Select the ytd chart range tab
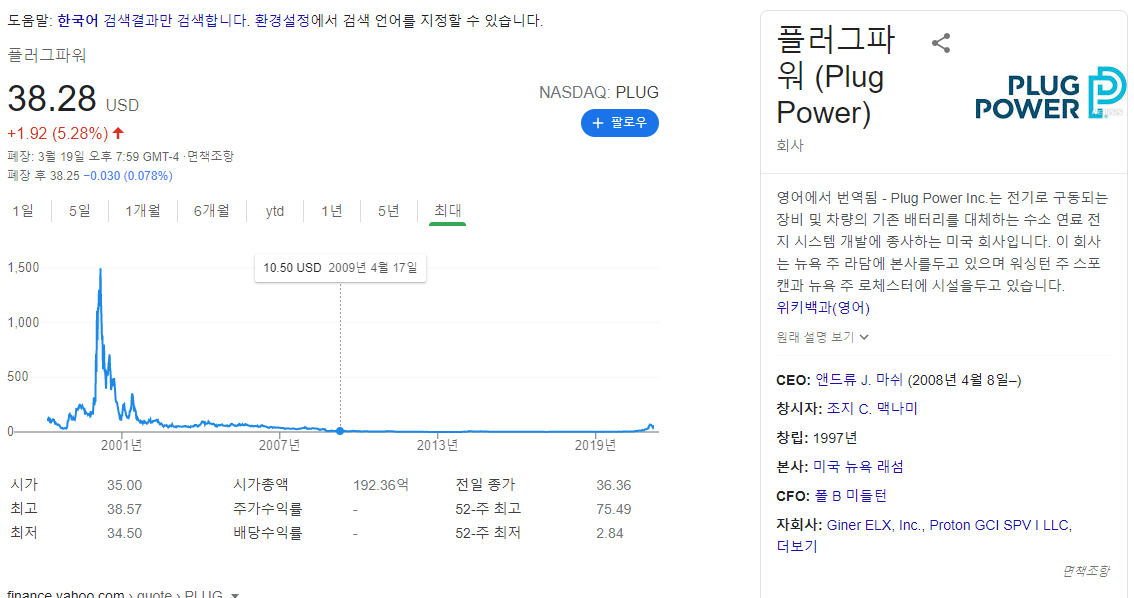This screenshot has height=598, width=1134. coord(275,211)
